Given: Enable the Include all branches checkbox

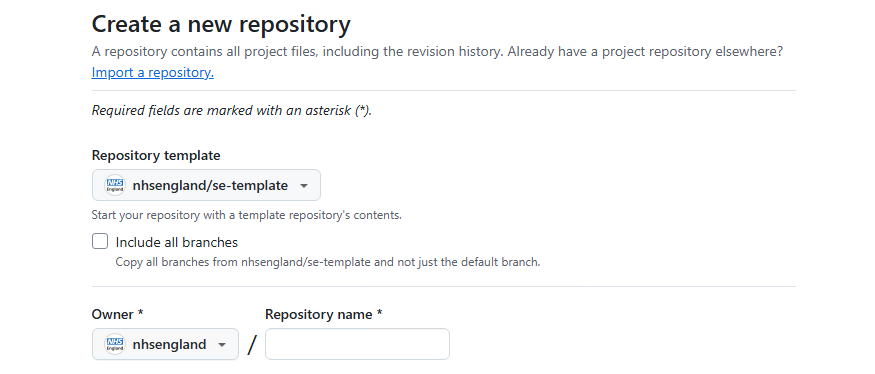Looking at the screenshot, I should tap(100, 241).
